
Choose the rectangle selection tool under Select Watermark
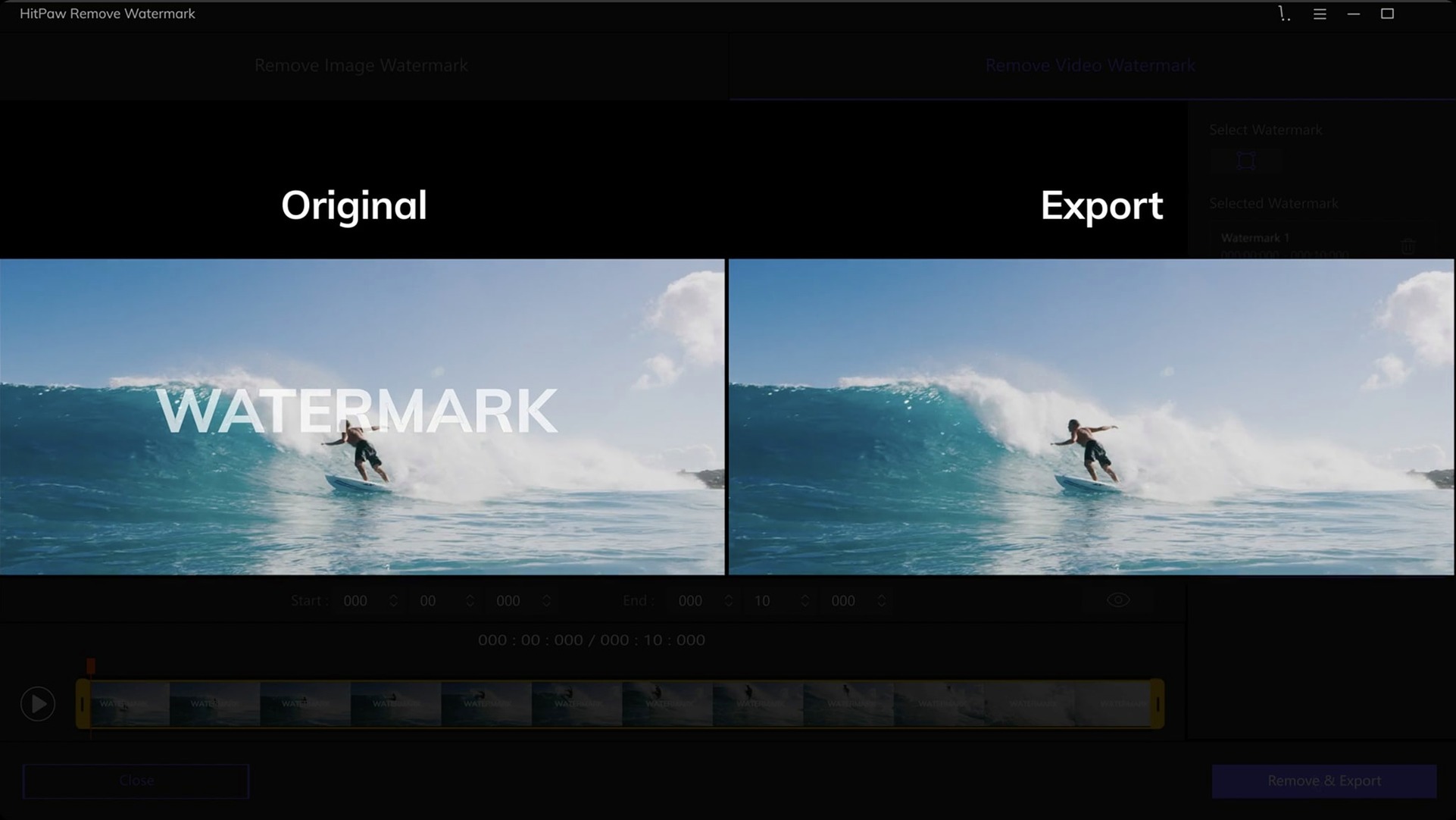pyautogui.click(x=1246, y=160)
